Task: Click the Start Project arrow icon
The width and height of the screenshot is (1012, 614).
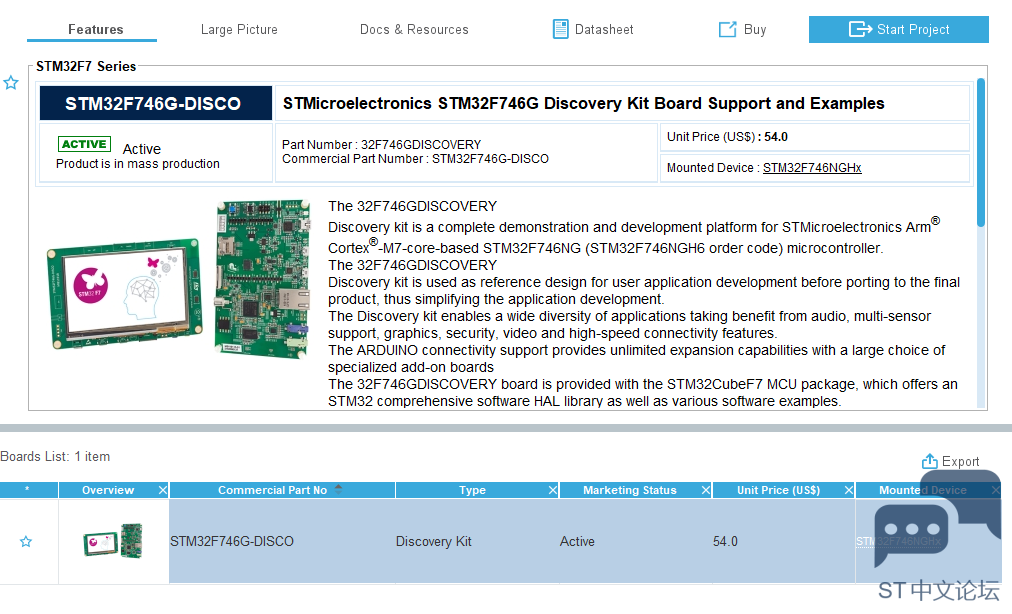Action: pos(860,29)
